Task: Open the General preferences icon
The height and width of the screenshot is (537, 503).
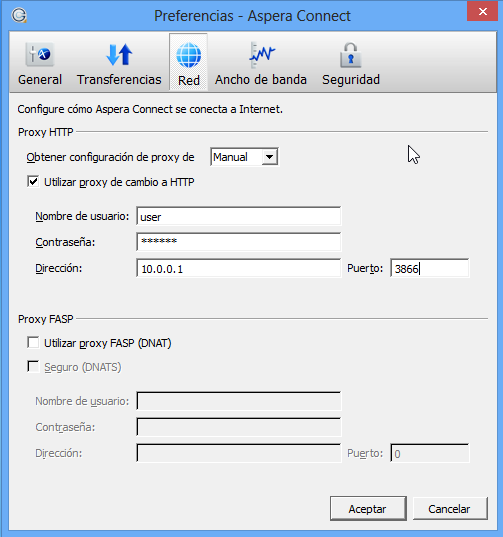Action: coord(40,54)
